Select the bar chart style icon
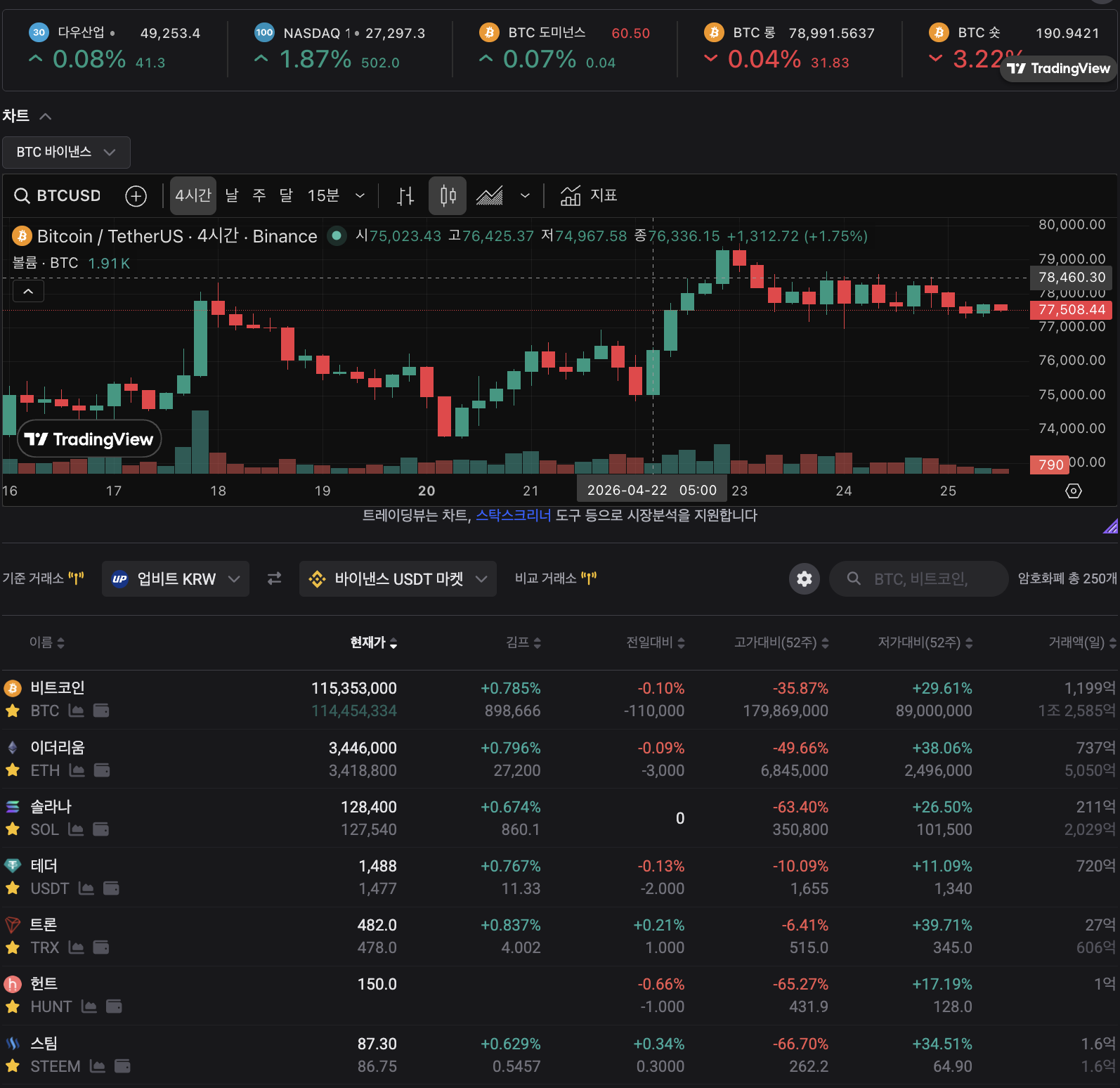Image resolution: width=1120 pixels, height=1088 pixels. click(405, 196)
